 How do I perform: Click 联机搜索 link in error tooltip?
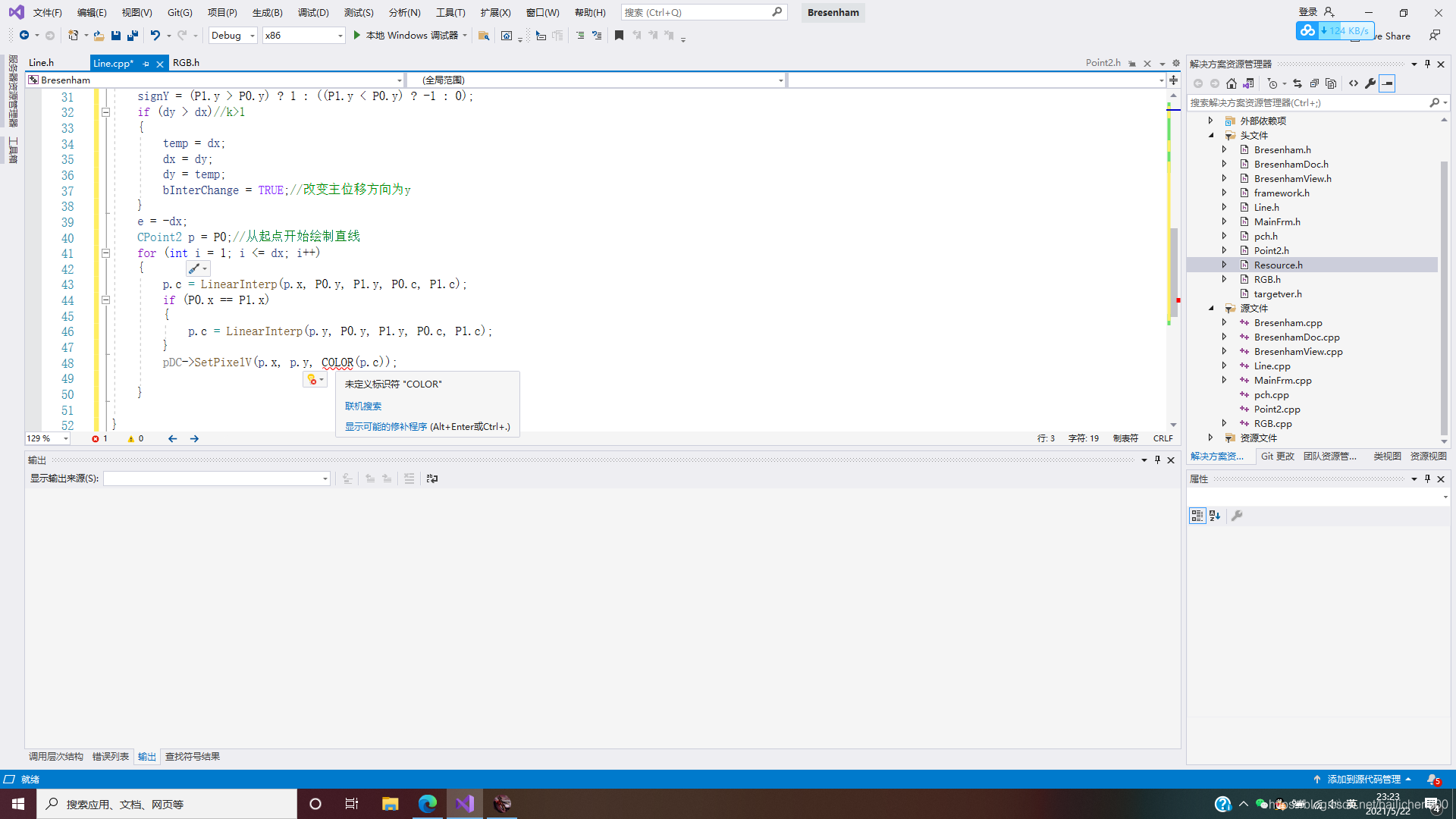pos(362,406)
